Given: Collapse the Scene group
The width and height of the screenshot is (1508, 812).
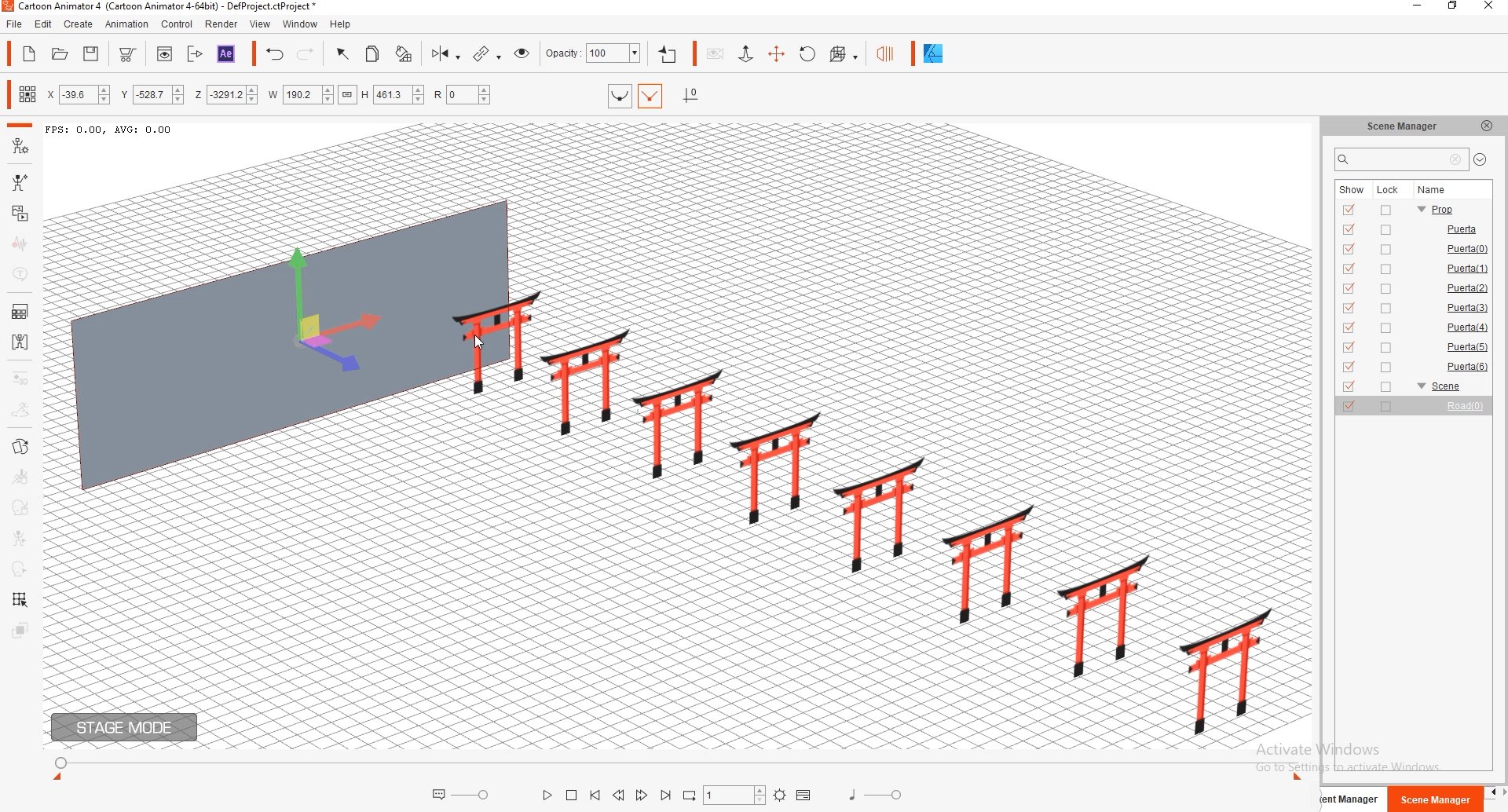Looking at the screenshot, I should coord(1422,386).
